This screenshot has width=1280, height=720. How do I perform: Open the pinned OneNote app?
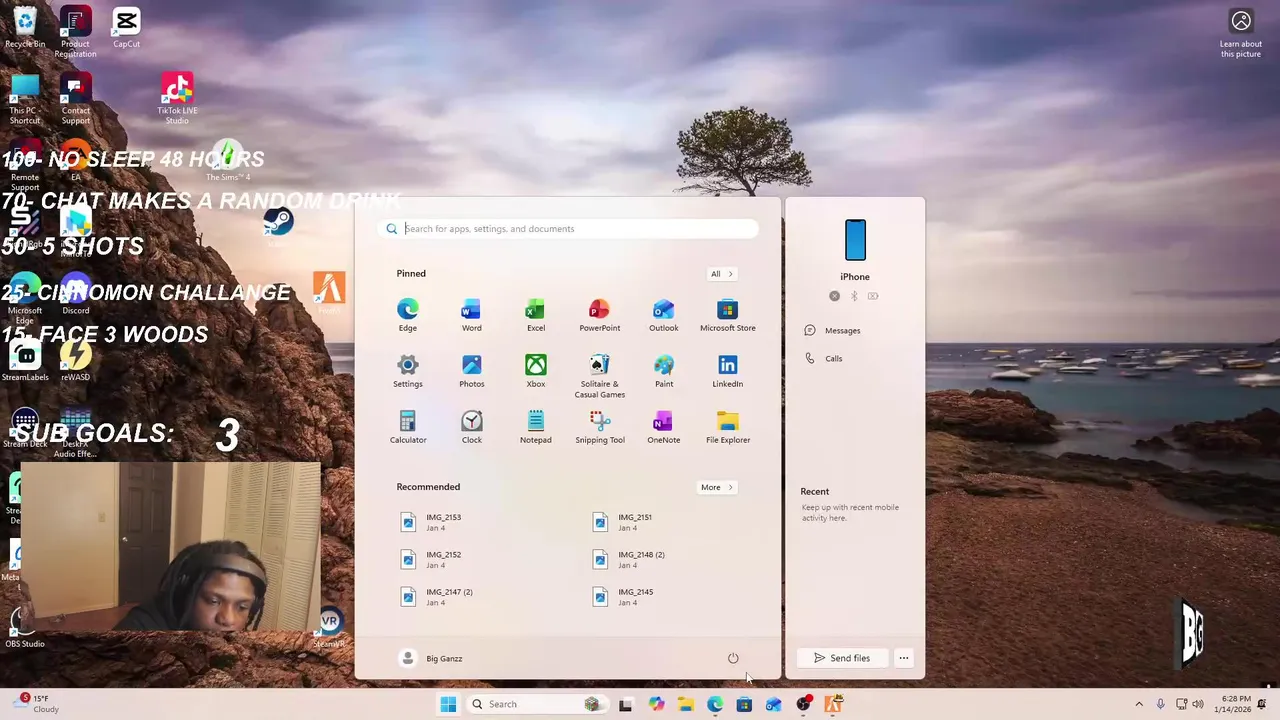click(663, 427)
